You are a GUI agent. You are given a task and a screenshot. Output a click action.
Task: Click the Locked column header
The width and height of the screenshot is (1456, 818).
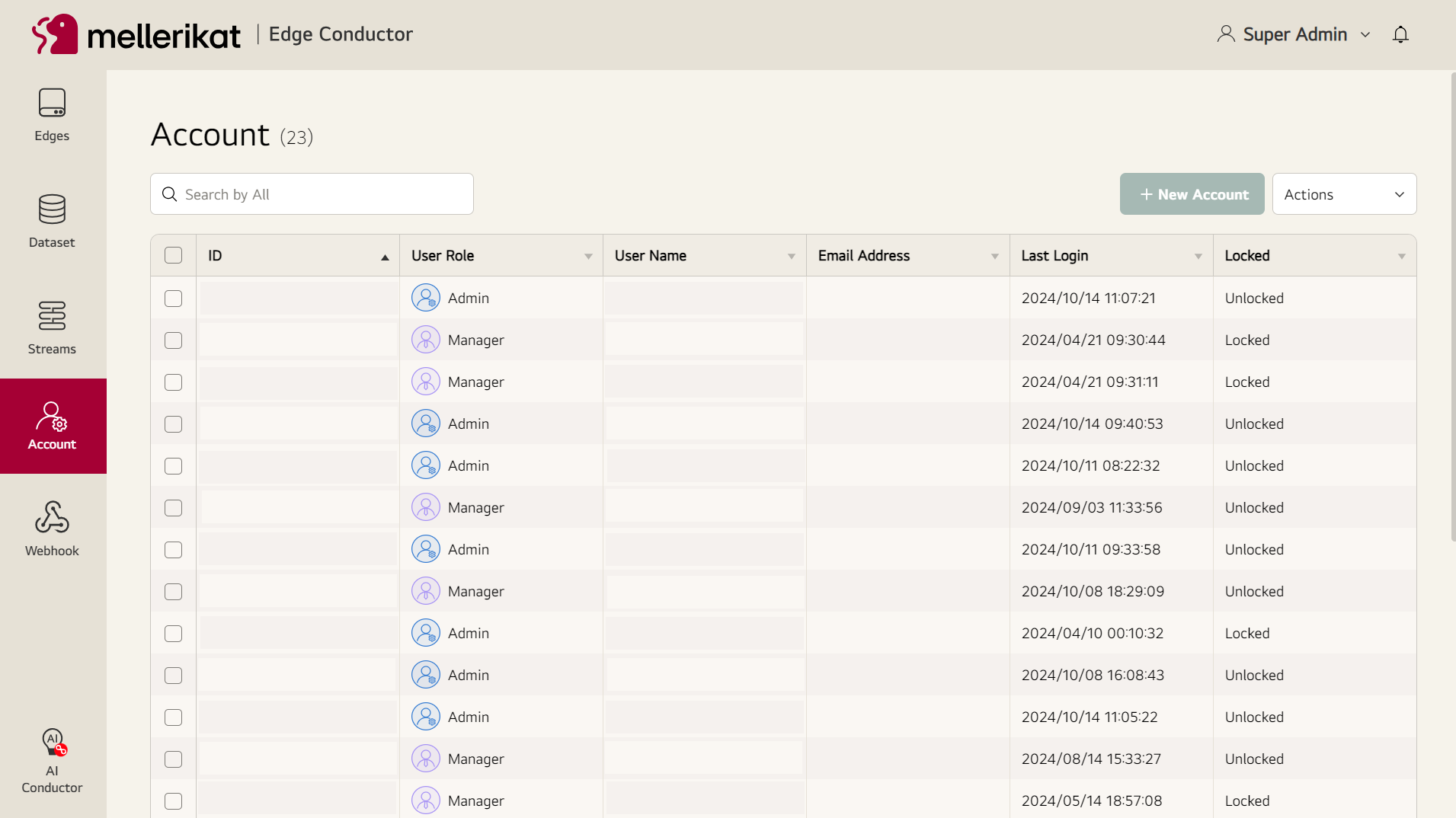[x=1315, y=256]
